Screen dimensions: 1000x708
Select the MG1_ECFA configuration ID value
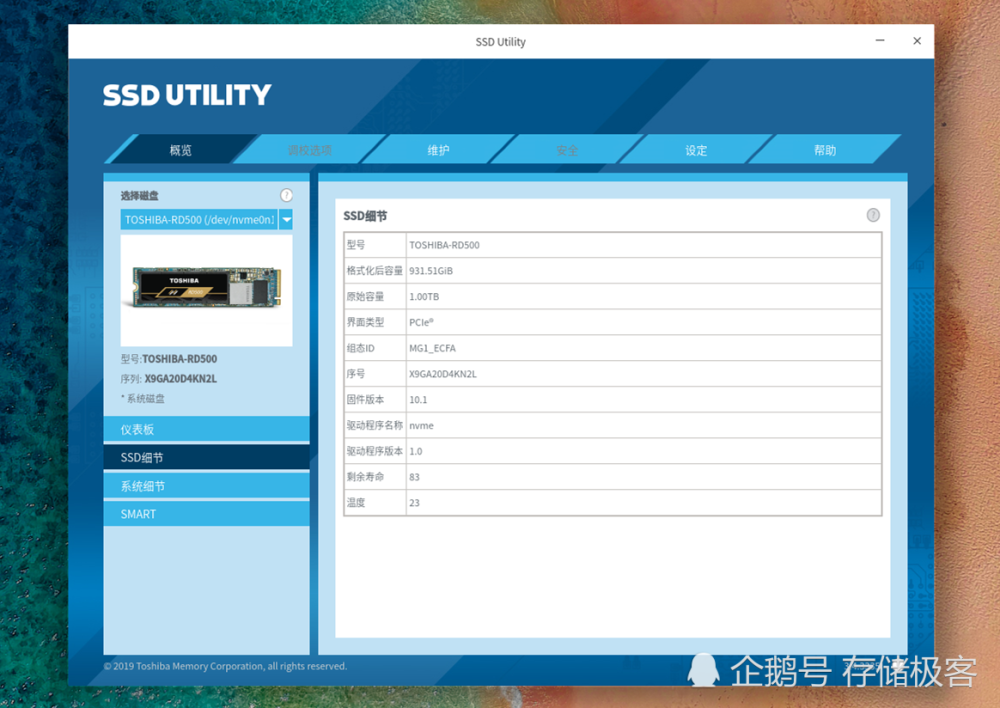432,348
